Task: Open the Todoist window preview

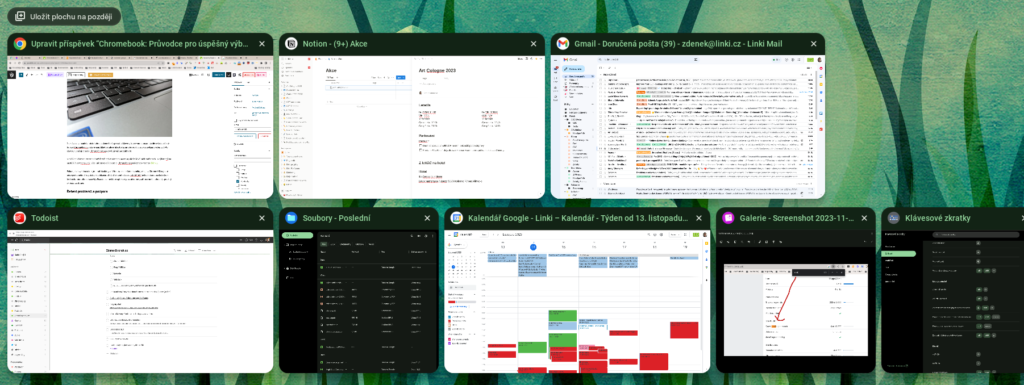Action: pyautogui.click(x=140, y=301)
